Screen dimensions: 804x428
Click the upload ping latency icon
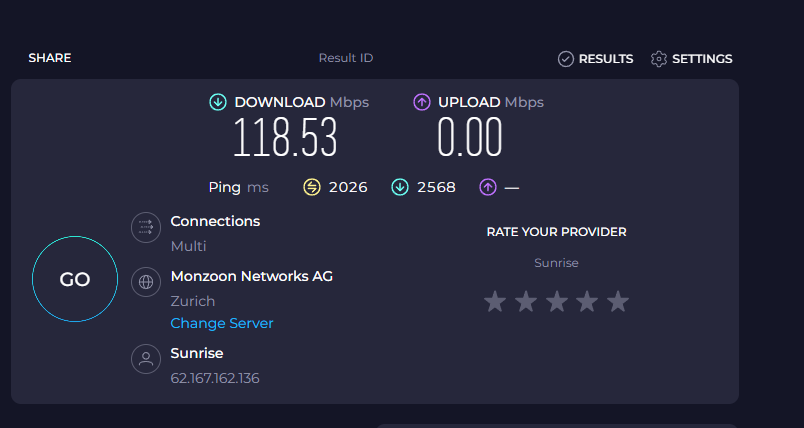(x=488, y=187)
